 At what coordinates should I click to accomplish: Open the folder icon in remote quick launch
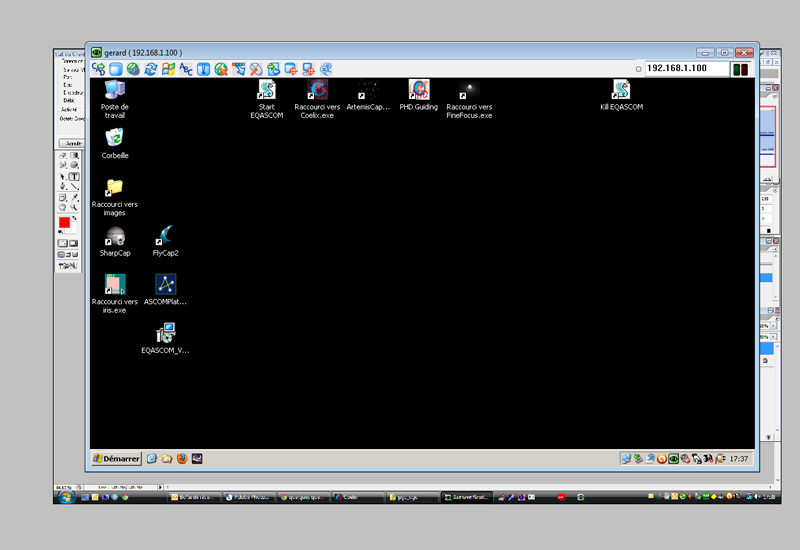(x=167, y=459)
